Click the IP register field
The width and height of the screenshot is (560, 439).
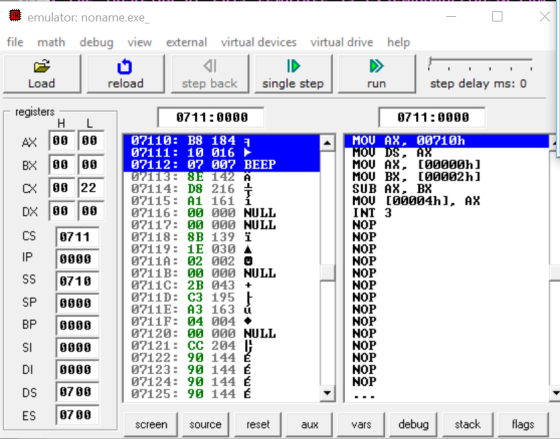[x=77, y=259]
